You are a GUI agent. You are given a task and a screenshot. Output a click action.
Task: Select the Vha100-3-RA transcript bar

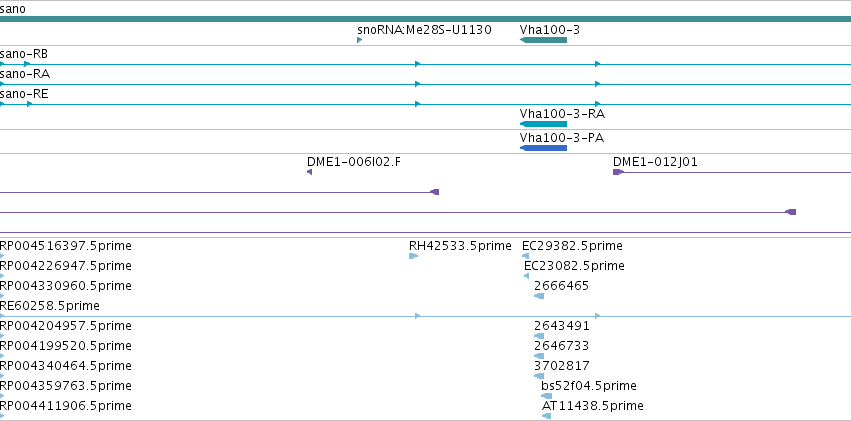pyautogui.click(x=543, y=124)
